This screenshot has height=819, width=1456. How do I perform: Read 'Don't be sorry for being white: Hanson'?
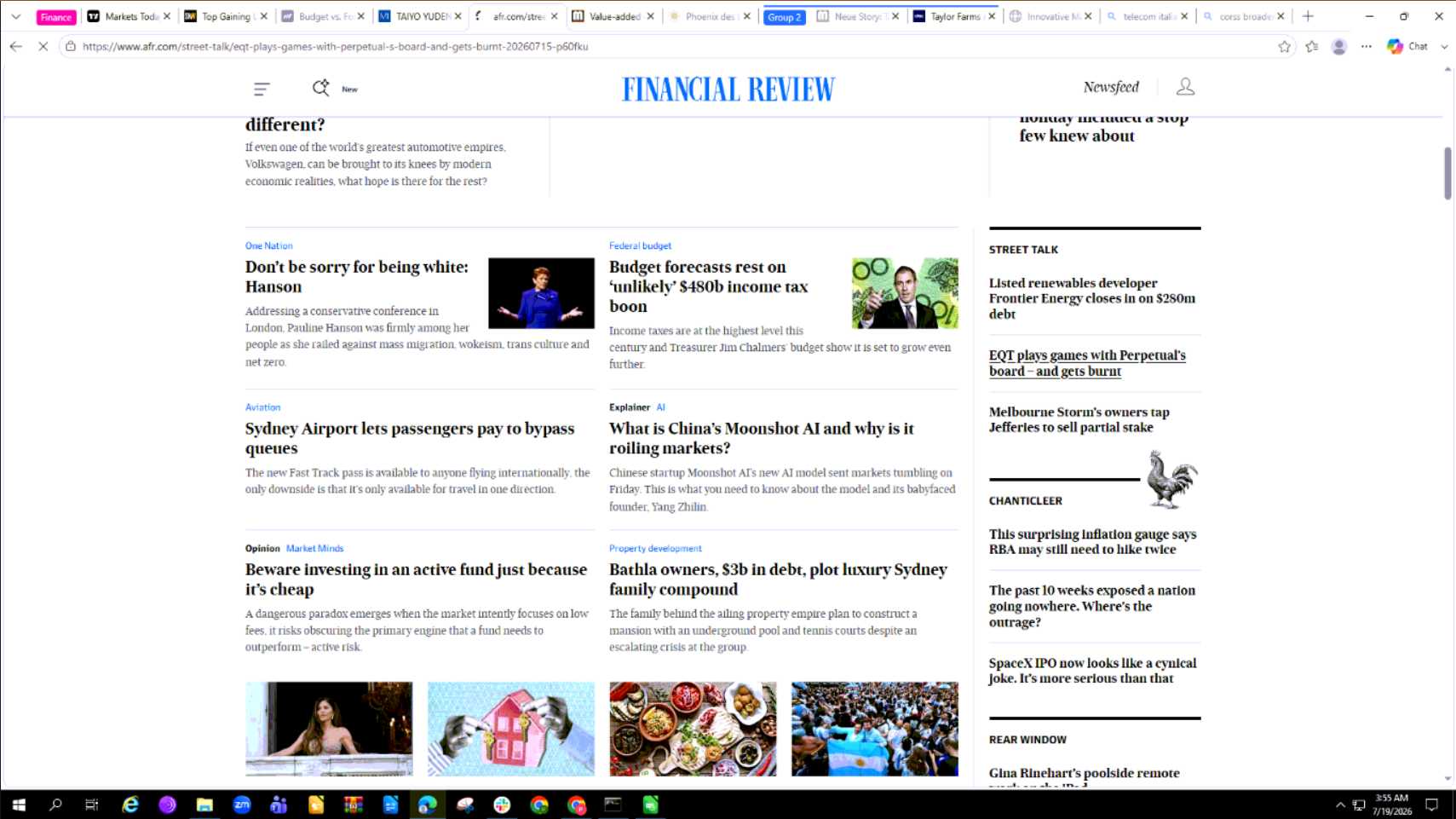(x=357, y=277)
